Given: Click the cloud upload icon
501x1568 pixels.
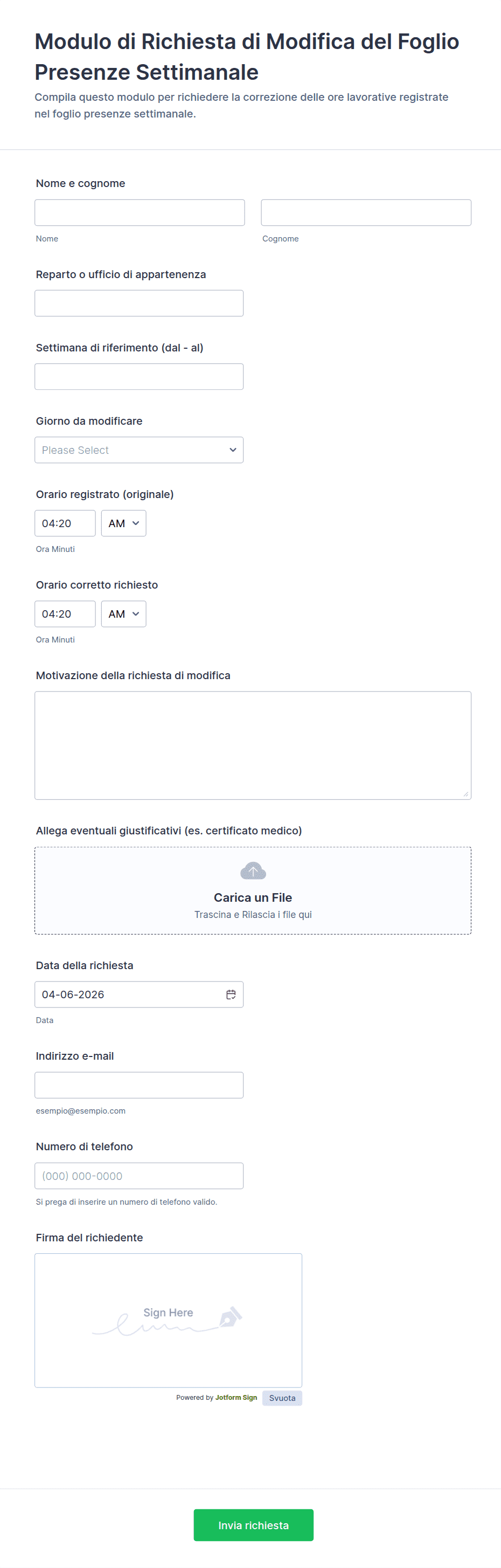Looking at the screenshot, I should click(253, 871).
